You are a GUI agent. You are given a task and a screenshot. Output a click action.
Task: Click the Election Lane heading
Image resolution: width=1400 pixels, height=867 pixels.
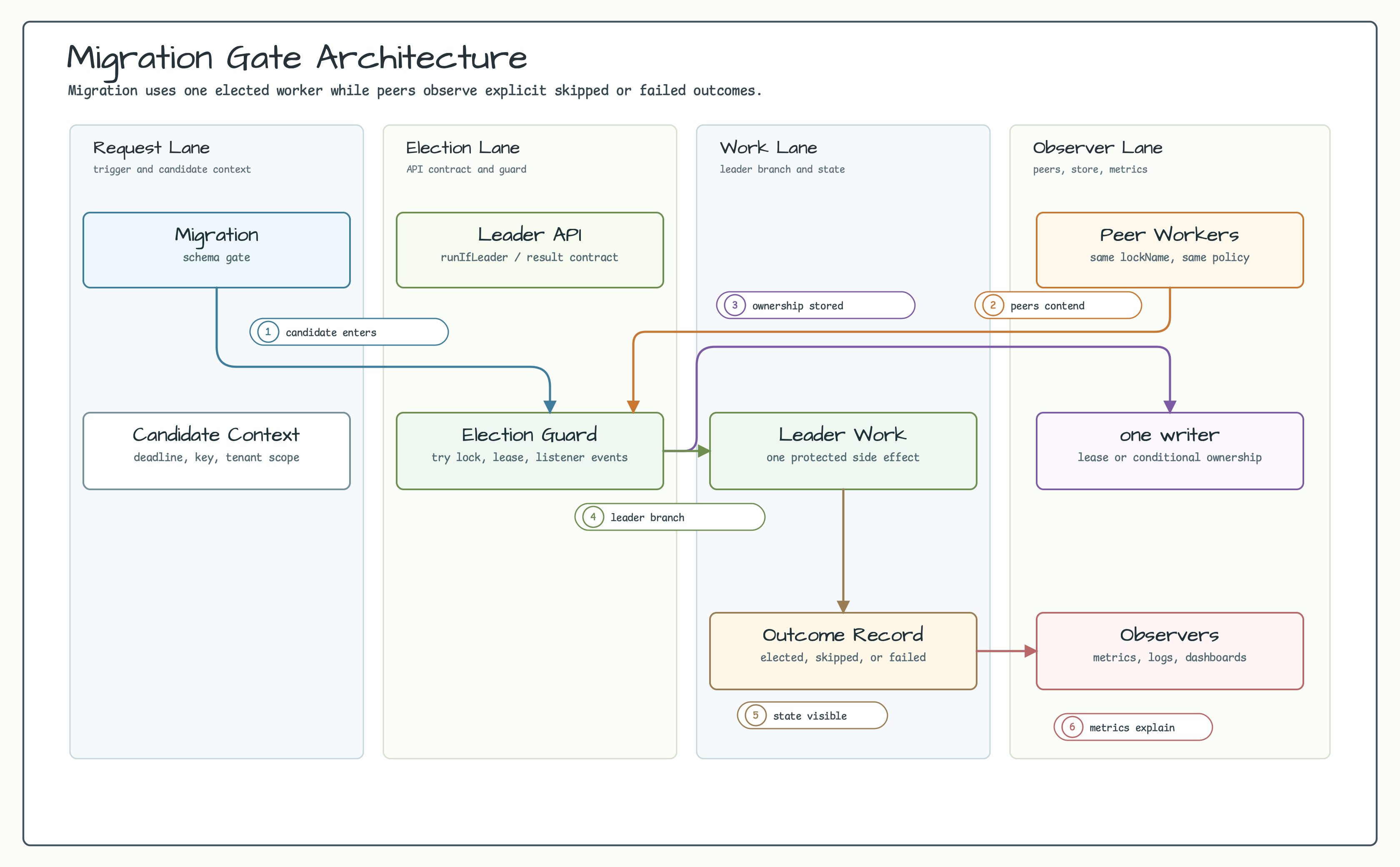[x=462, y=148]
